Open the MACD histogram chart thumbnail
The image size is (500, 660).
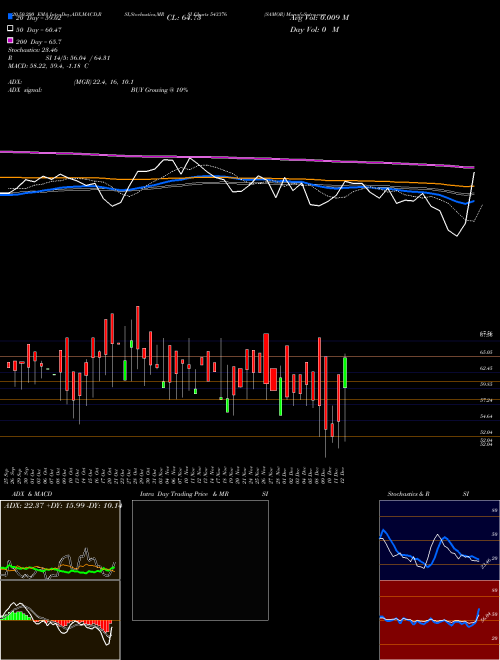click(x=60, y=620)
